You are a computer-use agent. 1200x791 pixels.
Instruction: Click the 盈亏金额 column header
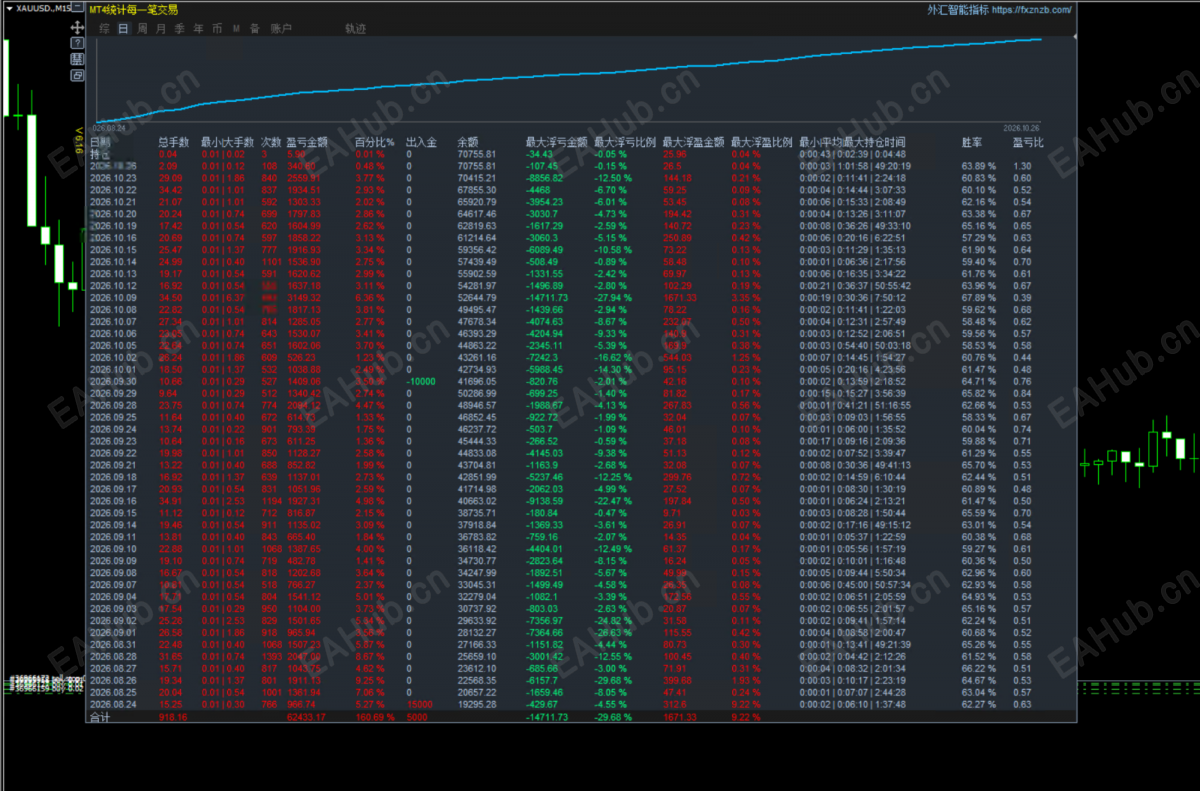[x=304, y=142]
